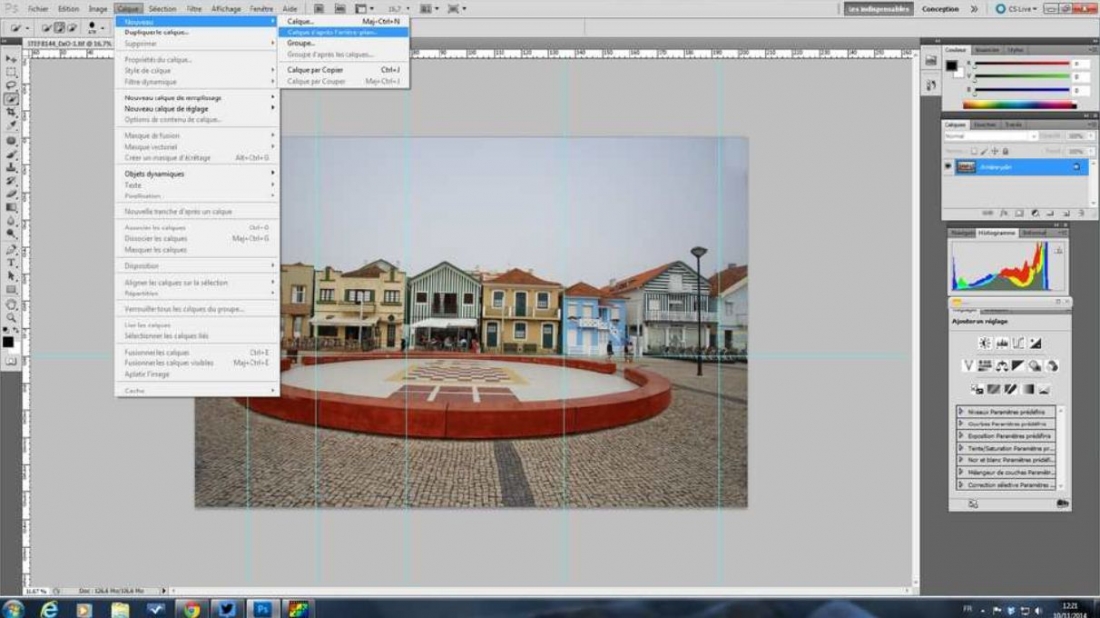Click the Brightness/Contrast adjustment icon

[984, 343]
